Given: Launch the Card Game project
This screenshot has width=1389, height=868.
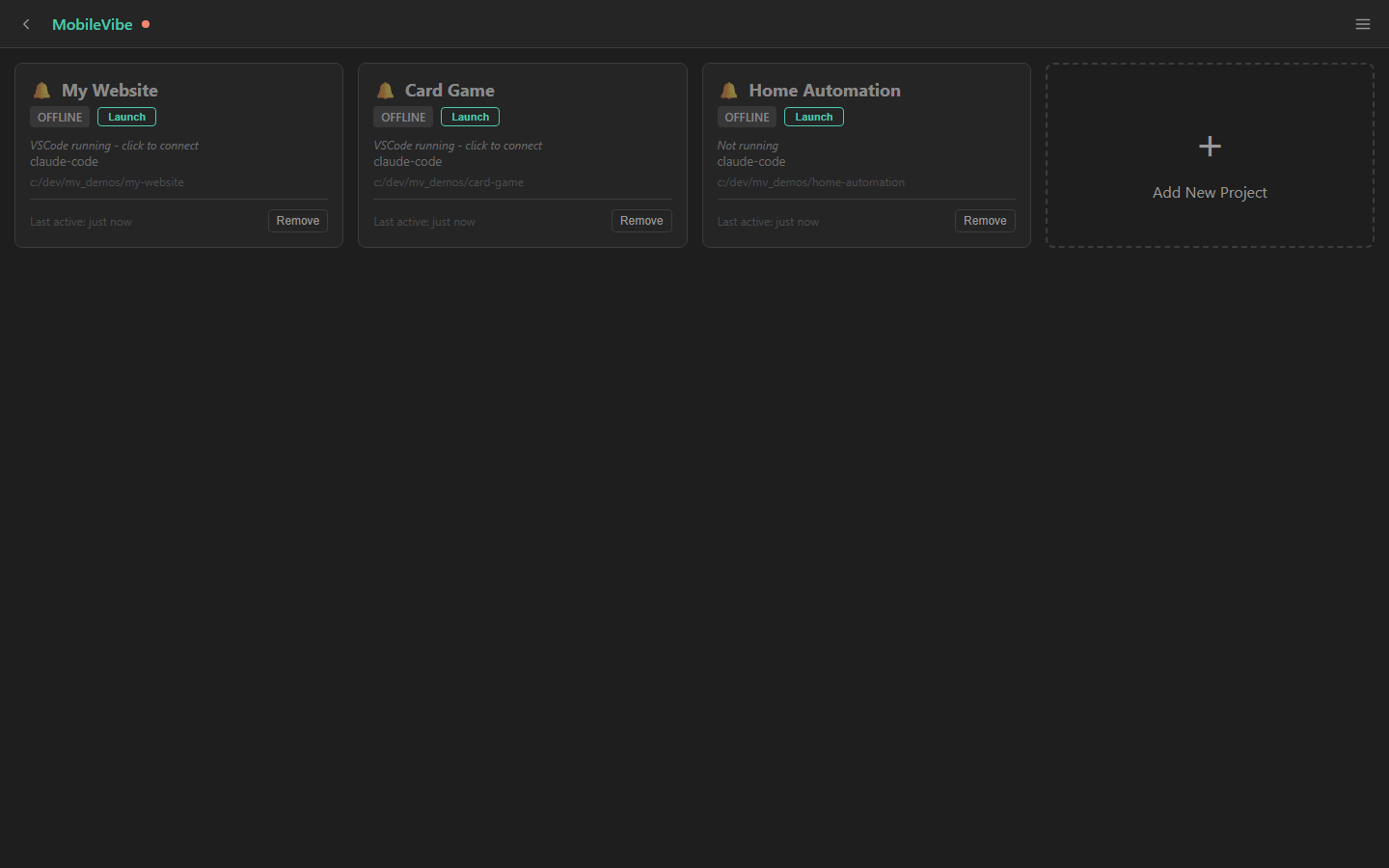Looking at the screenshot, I should pos(470,116).
